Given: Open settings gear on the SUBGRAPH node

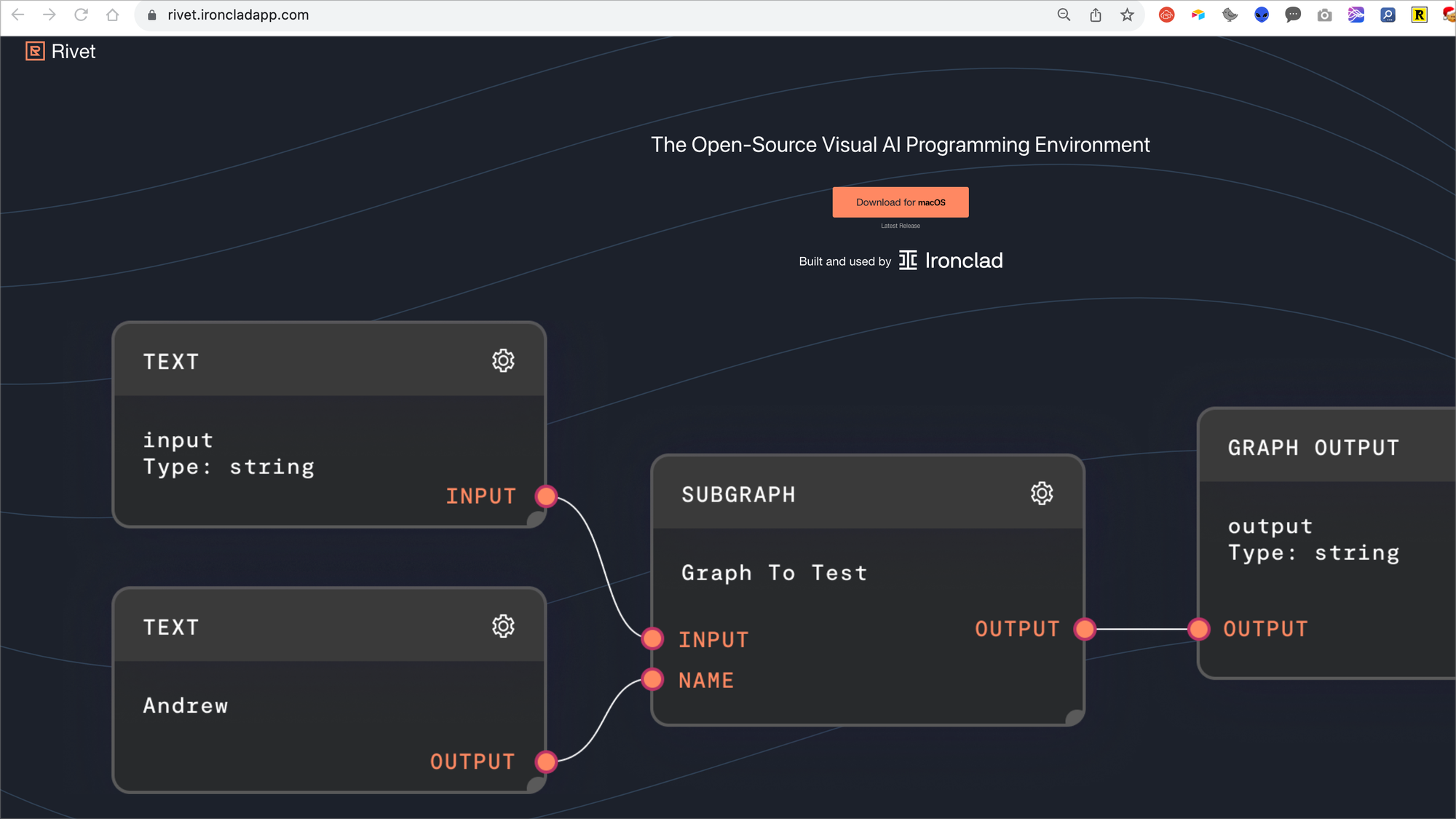Looking at the screenshot, I should [1042, 494].
